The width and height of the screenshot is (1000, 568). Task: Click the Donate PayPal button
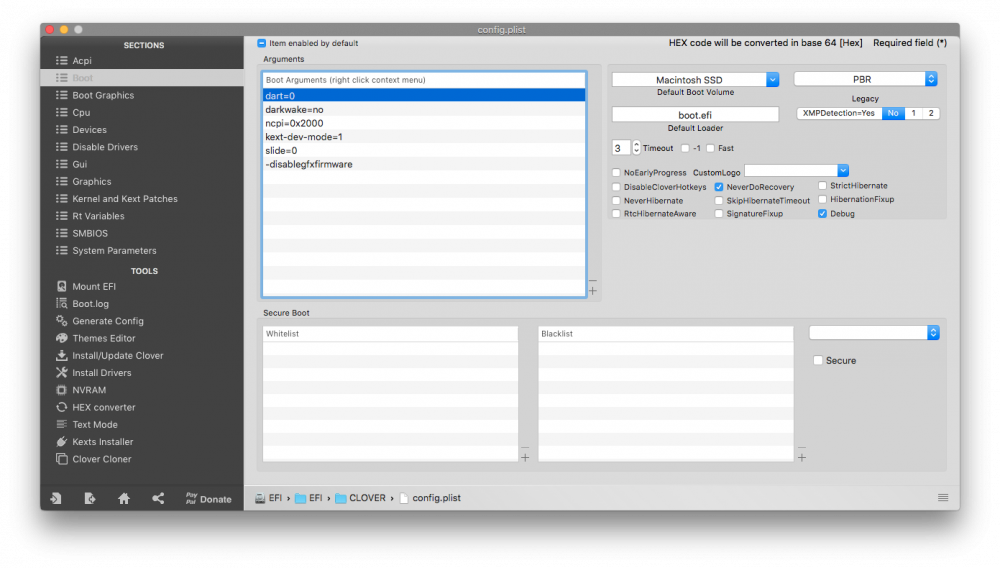(209, 499)
